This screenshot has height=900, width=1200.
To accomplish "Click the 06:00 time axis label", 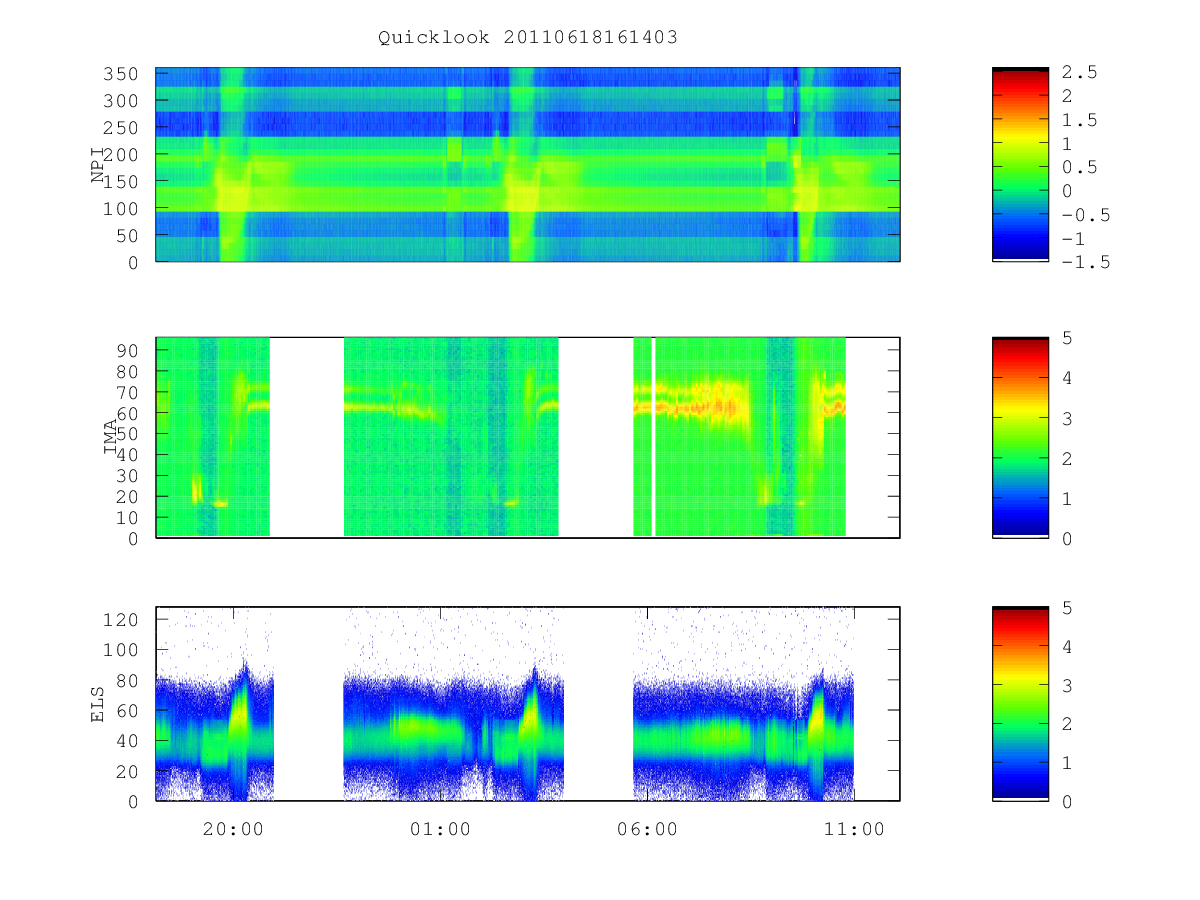I will point(647,829).
